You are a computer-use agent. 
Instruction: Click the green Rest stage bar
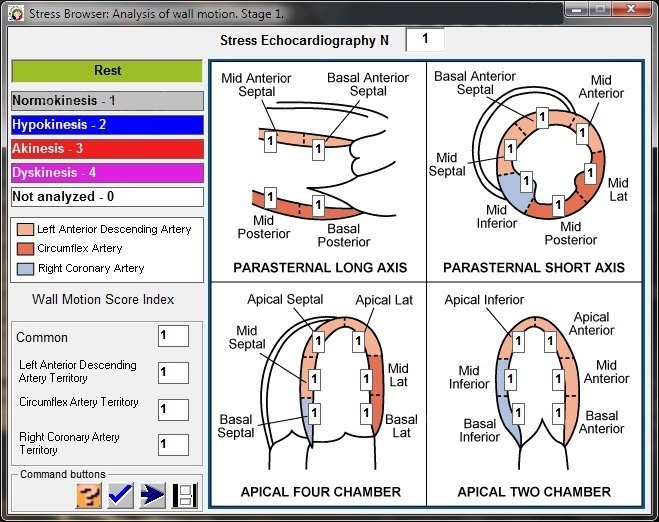pos(107,71)
